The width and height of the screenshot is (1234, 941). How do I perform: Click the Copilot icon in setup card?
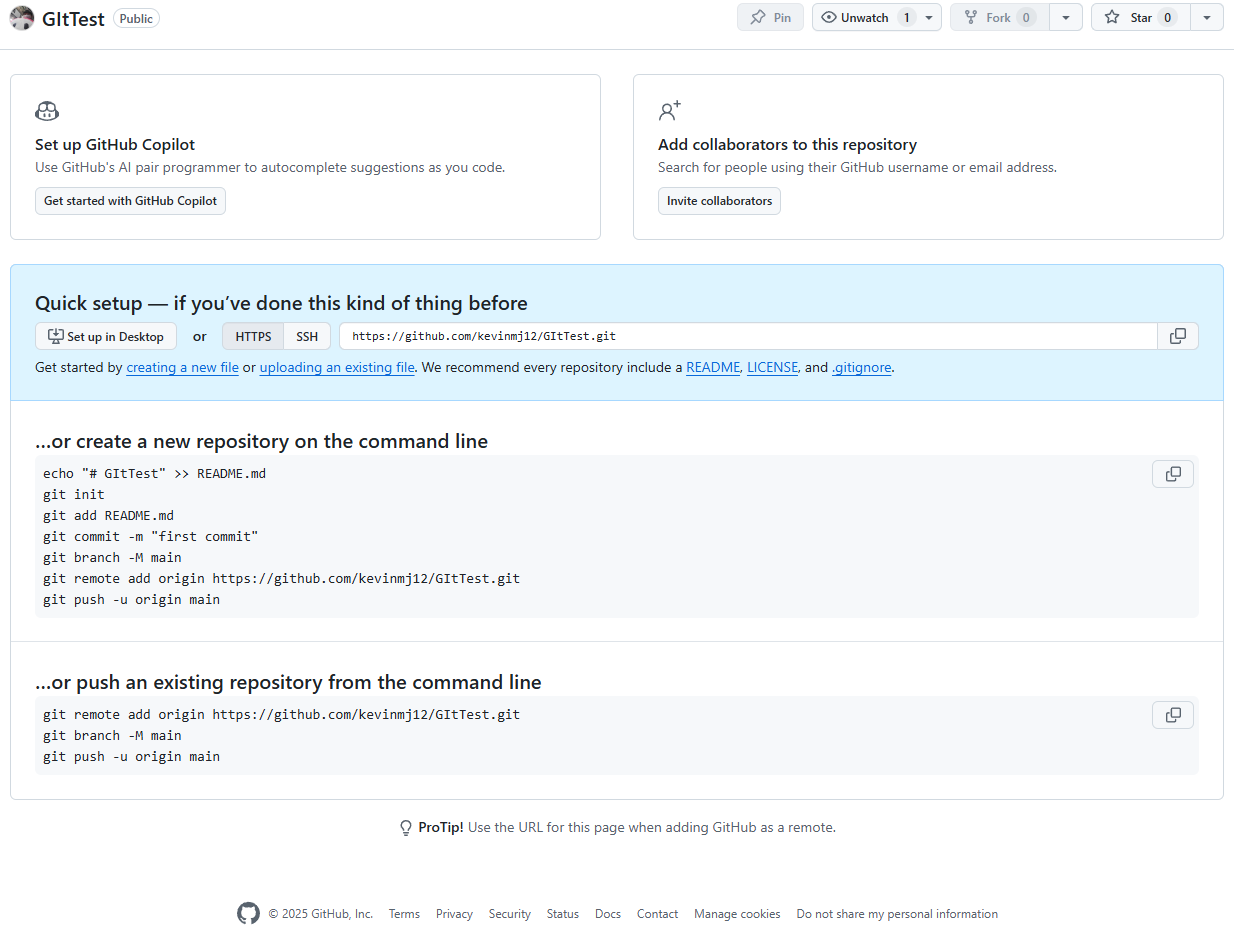47,111
